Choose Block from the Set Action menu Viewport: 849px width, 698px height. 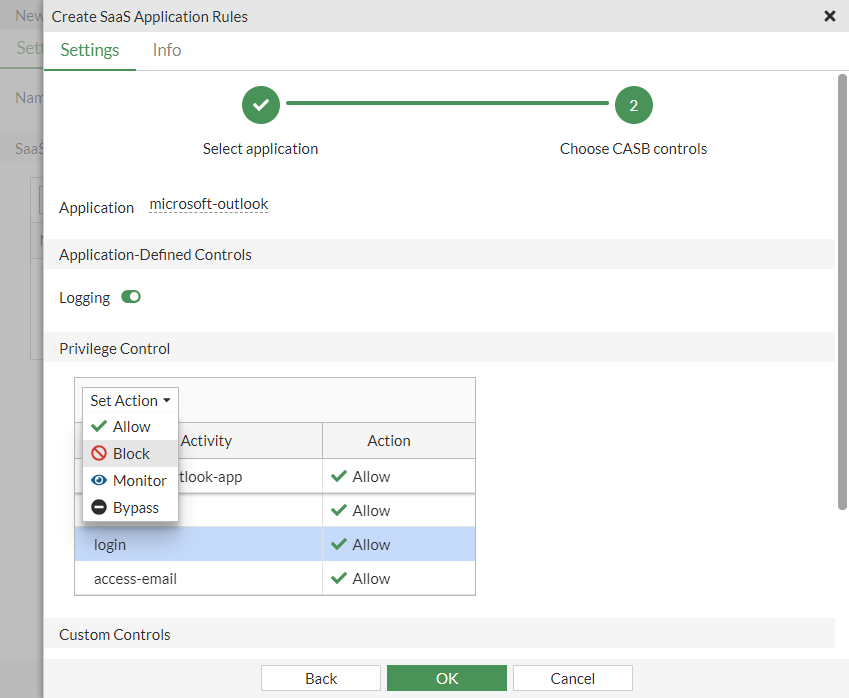point(130,454)
